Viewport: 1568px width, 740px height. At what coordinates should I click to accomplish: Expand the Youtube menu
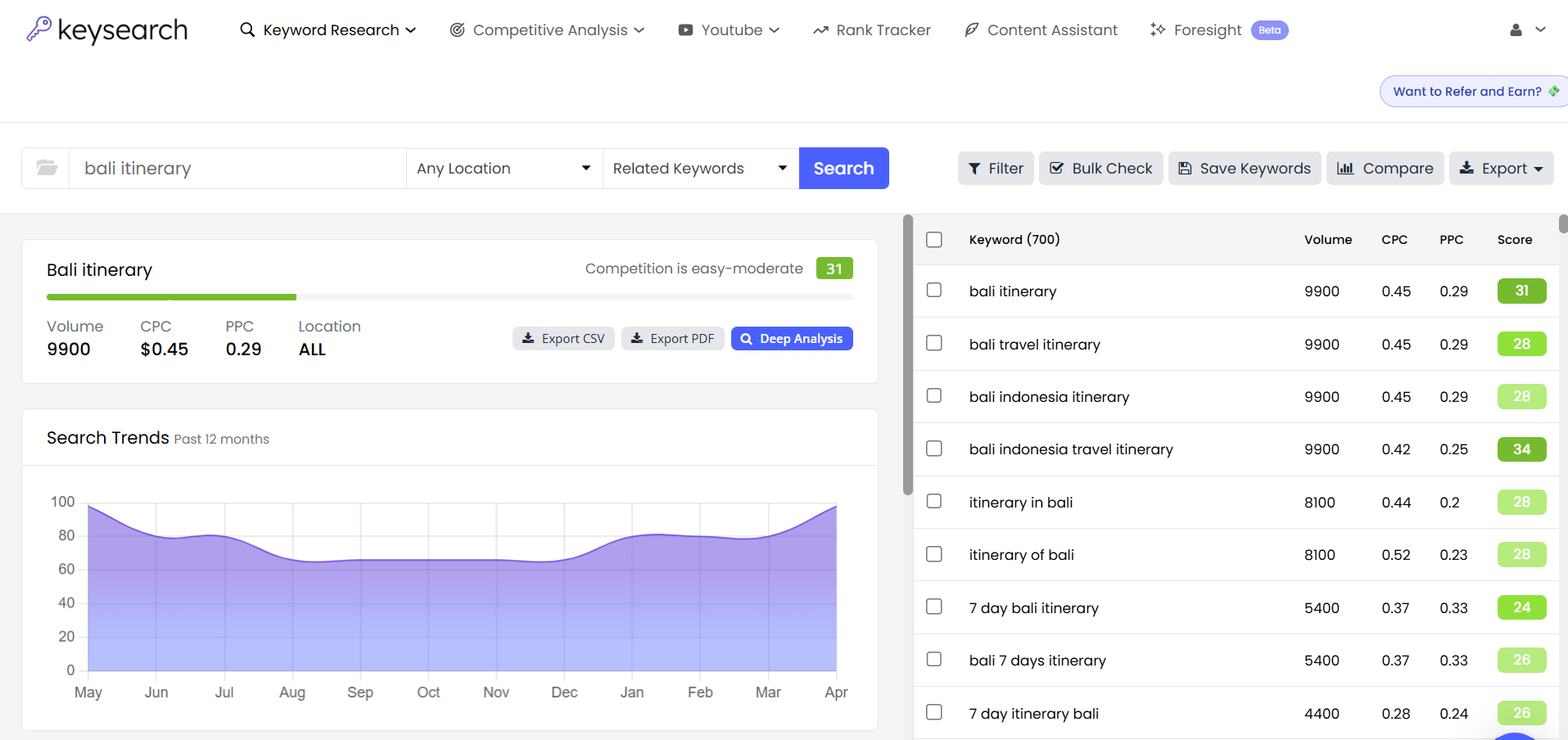729,30
